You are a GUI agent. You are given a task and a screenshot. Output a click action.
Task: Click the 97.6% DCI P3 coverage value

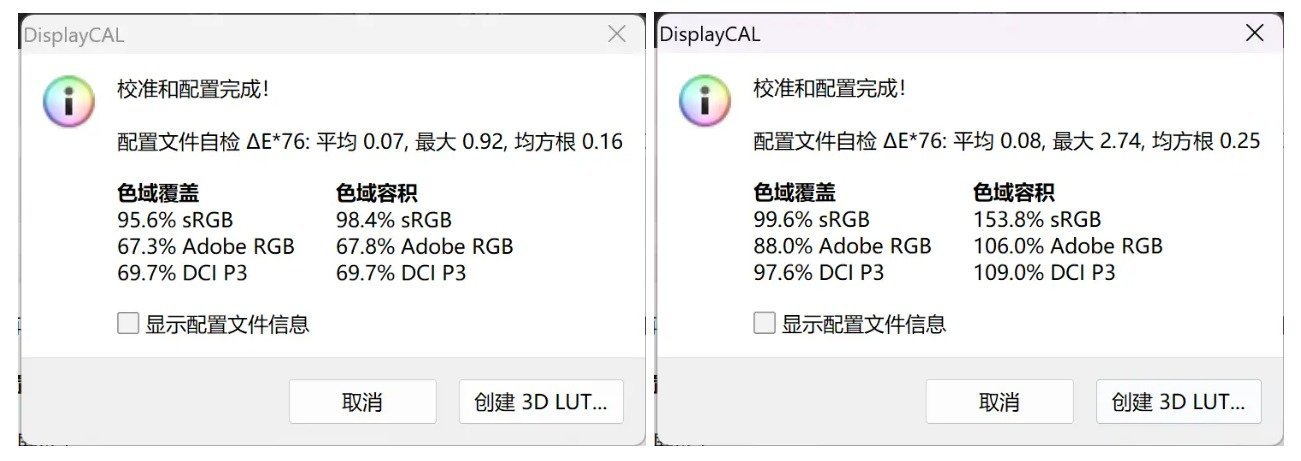point(818,273)
